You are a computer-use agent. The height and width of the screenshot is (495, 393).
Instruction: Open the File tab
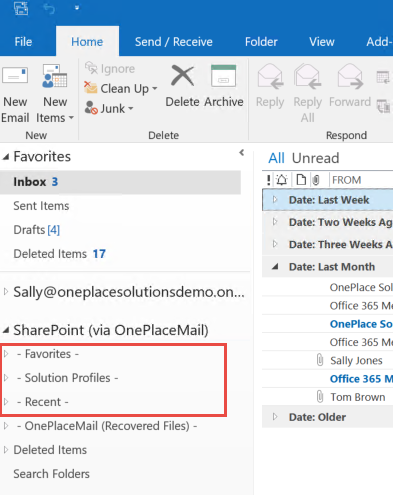coord(23,42)
